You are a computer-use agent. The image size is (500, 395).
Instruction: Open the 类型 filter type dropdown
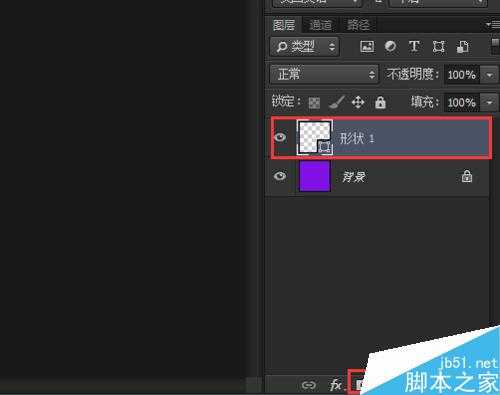305,47
